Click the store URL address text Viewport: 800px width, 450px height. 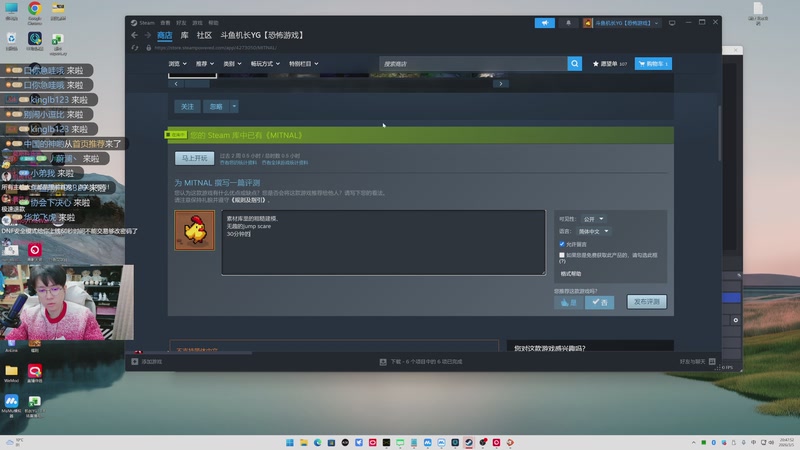coord(215,47)
